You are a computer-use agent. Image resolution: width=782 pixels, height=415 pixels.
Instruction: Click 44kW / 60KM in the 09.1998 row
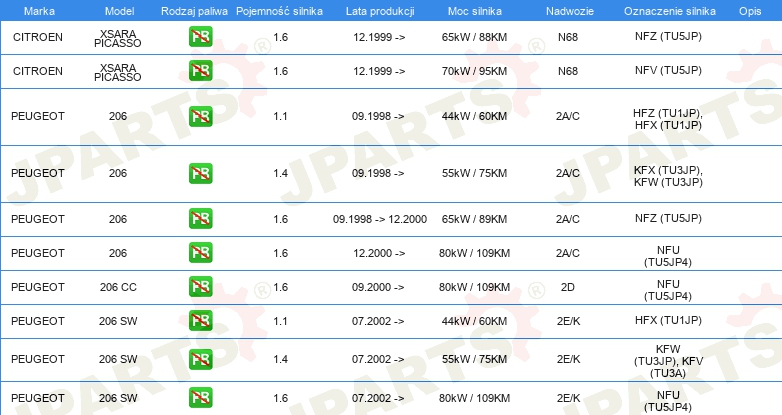click(474, 116)
